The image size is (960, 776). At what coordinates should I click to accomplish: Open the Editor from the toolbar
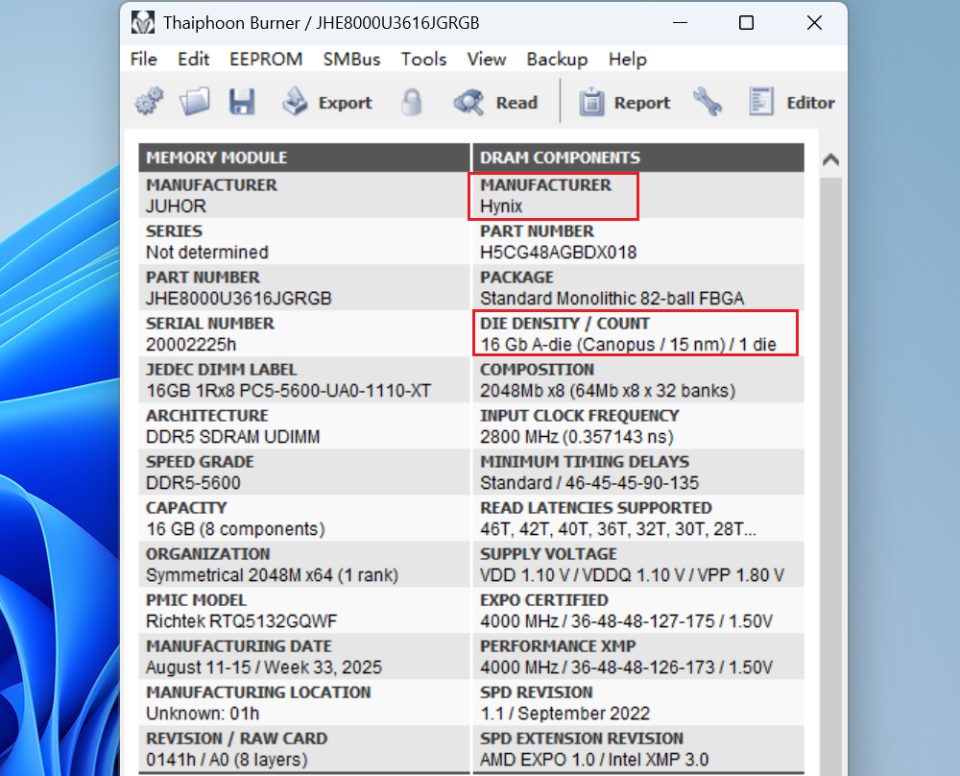[x=792, y=102]
